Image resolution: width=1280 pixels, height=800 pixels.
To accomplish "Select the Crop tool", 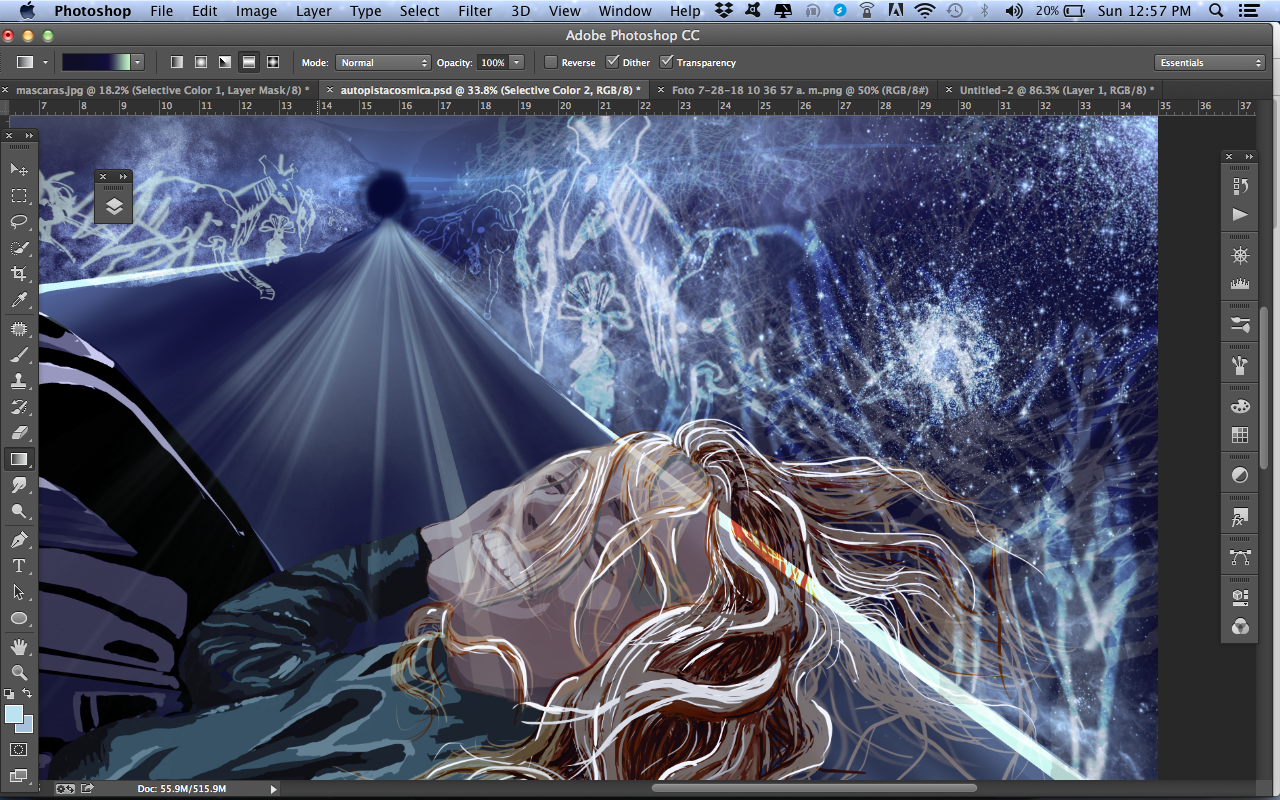I will (19, 274).
